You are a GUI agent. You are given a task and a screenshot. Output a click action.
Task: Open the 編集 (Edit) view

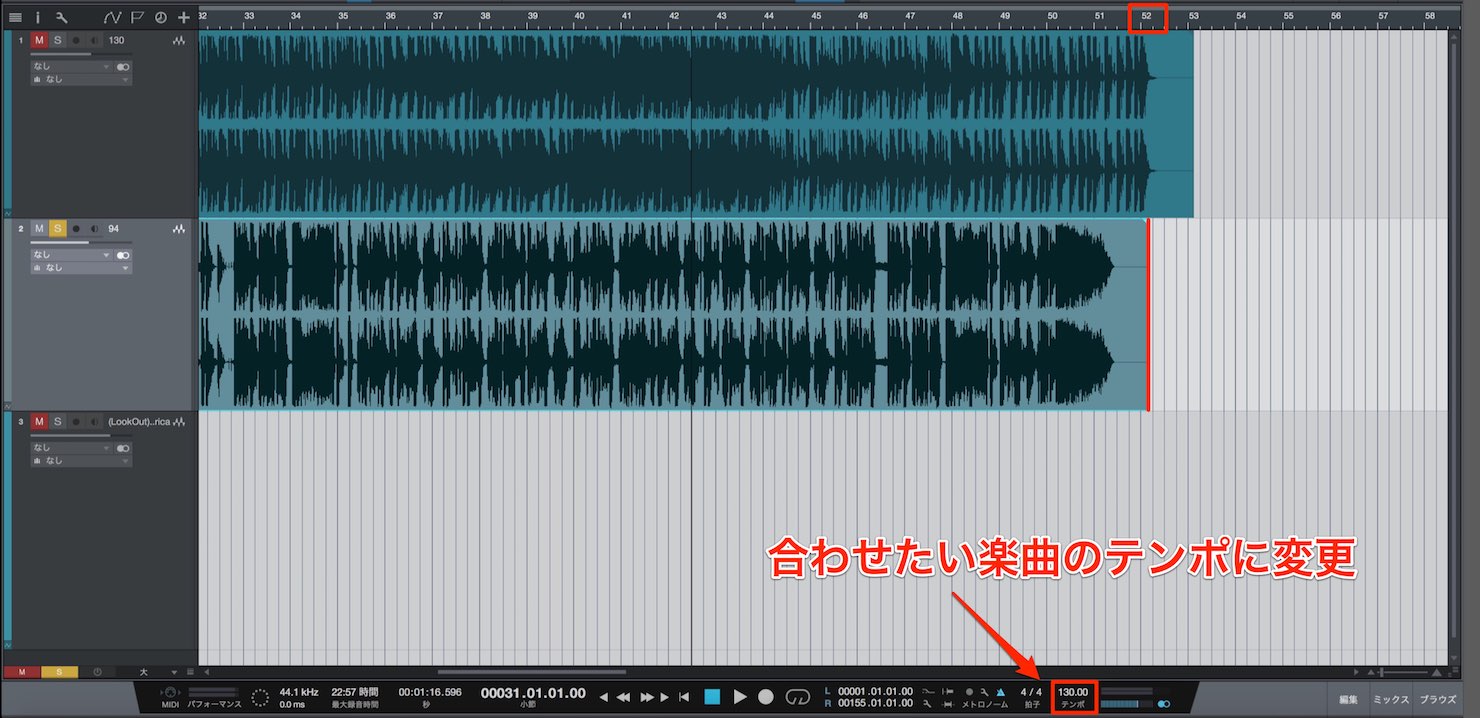tap(1349, 699)
